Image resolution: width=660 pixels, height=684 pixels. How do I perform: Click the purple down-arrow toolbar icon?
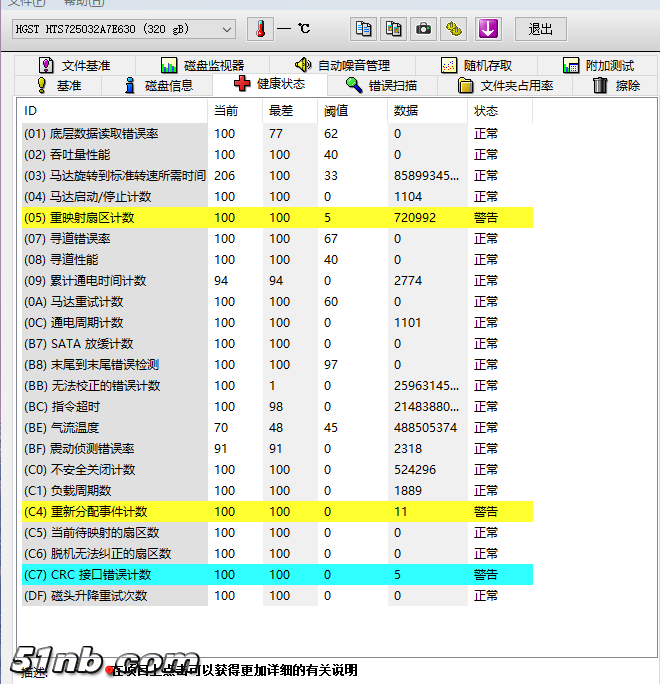click(488, 29)
